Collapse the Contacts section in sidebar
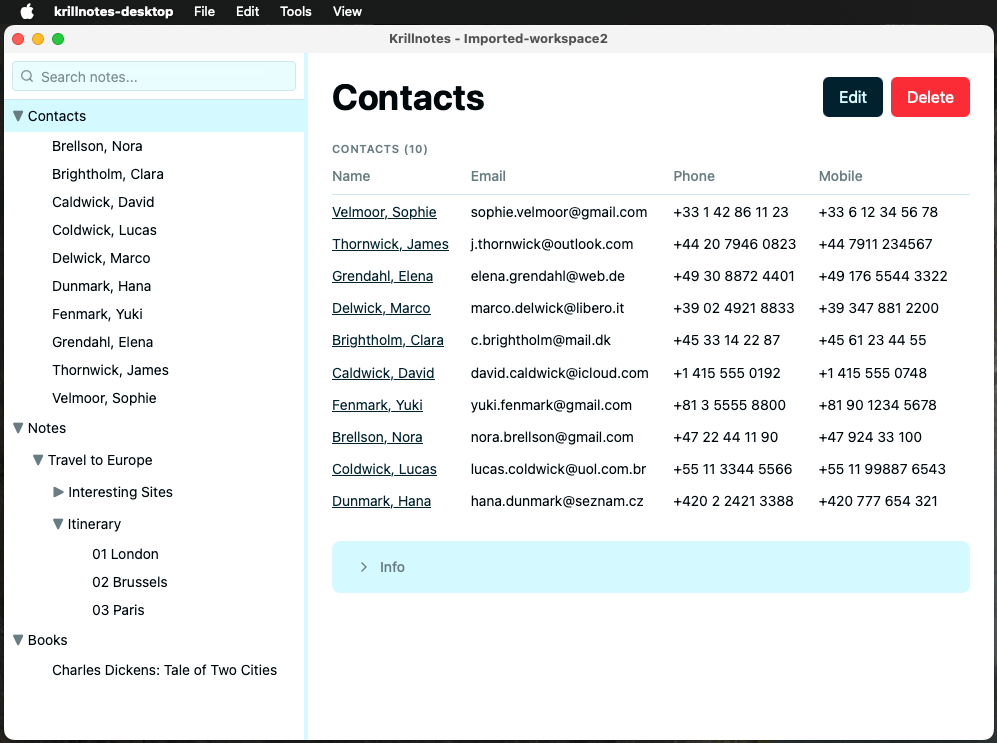This screenshot has width=997, height=743. (x=18, y=115)
